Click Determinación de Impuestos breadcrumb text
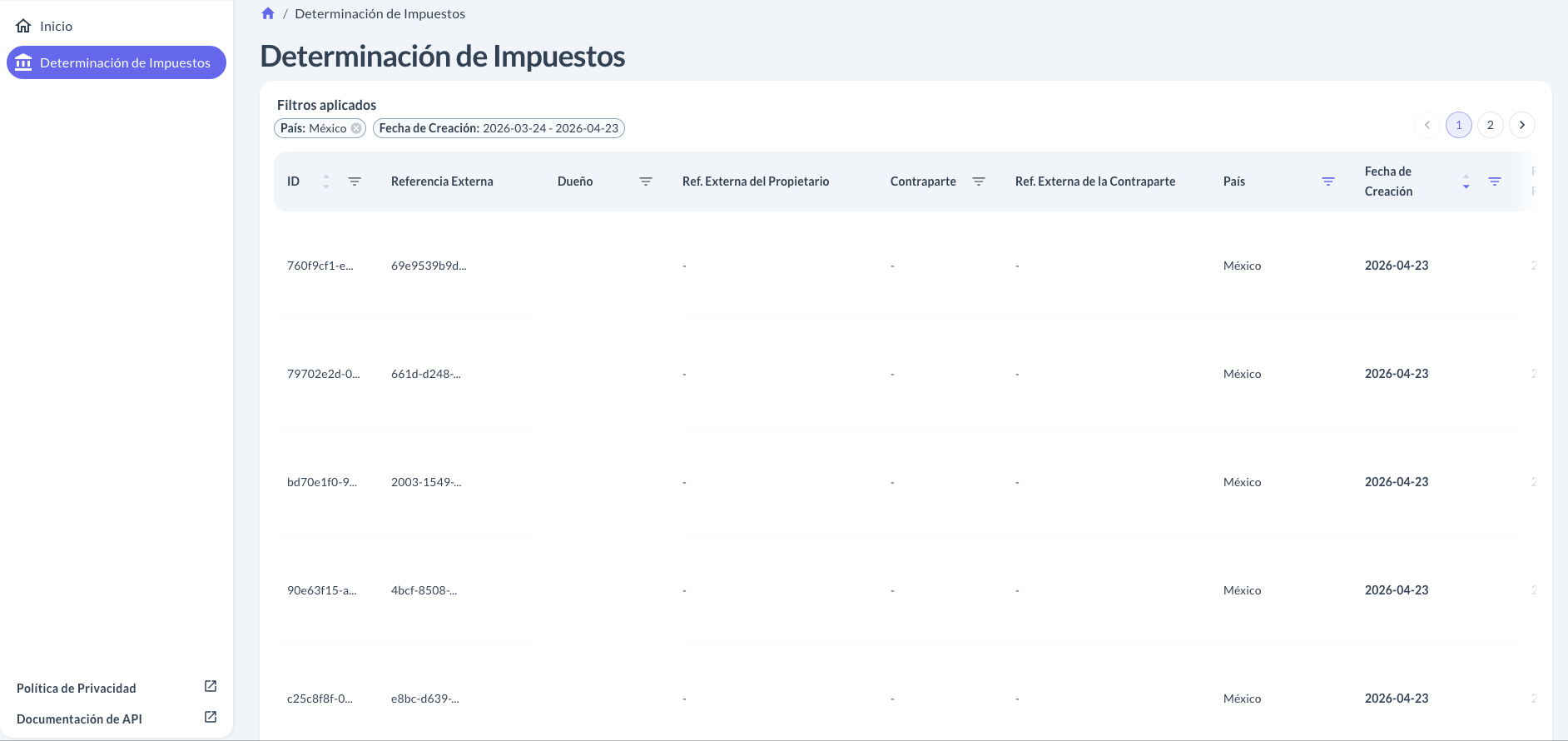This screenshot has width=1568, height=741. 380,13
